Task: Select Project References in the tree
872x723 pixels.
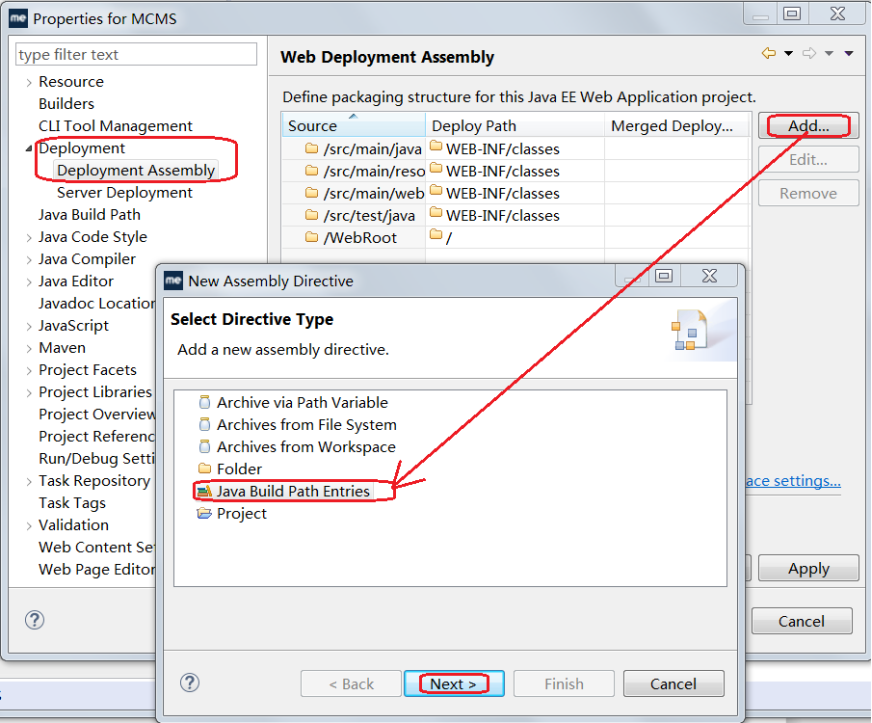Action: click(97, 437)
